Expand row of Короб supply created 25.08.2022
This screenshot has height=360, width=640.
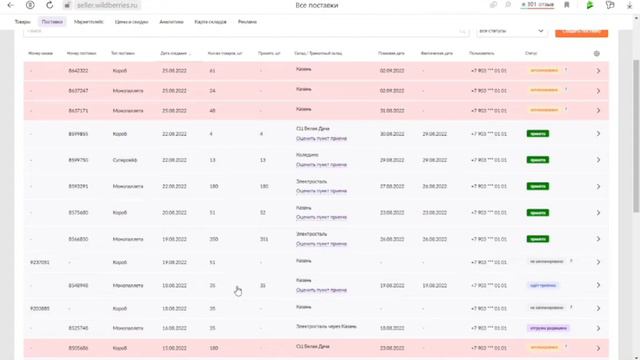click(598, 71)
